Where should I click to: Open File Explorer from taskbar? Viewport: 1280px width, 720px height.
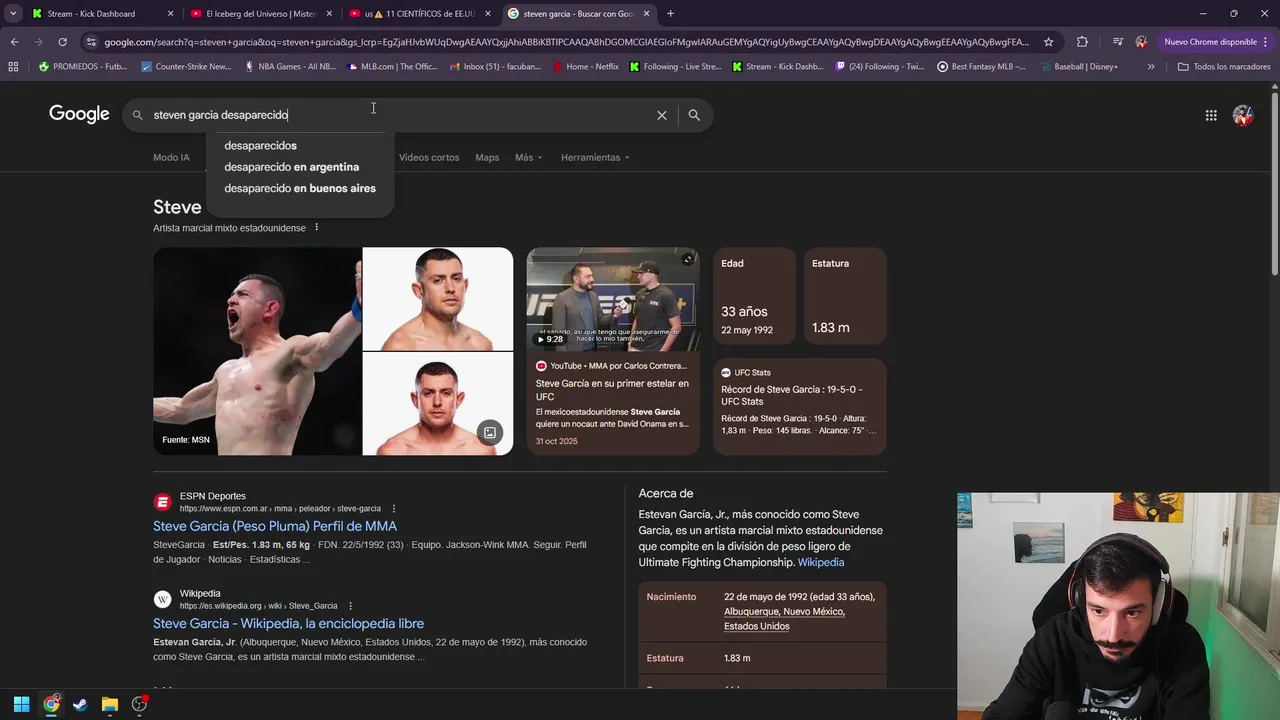pyautogui.click(x=110, y=704)
